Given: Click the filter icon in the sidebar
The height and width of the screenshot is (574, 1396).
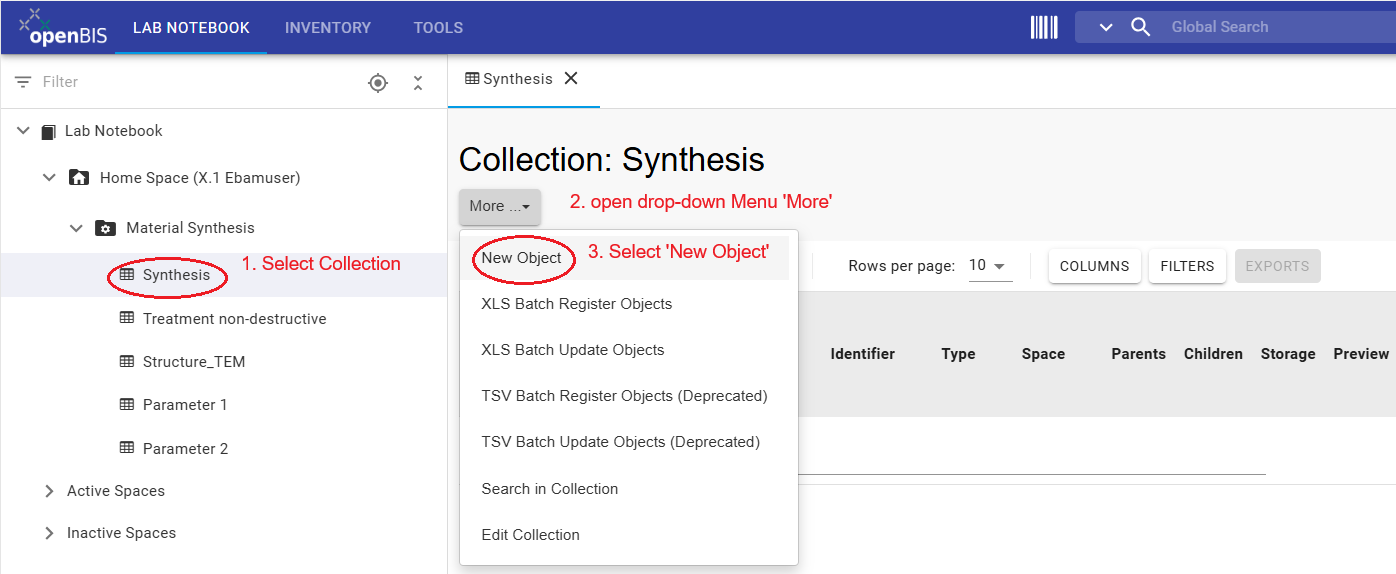Looking at the screenshot, I should [23, 82].
